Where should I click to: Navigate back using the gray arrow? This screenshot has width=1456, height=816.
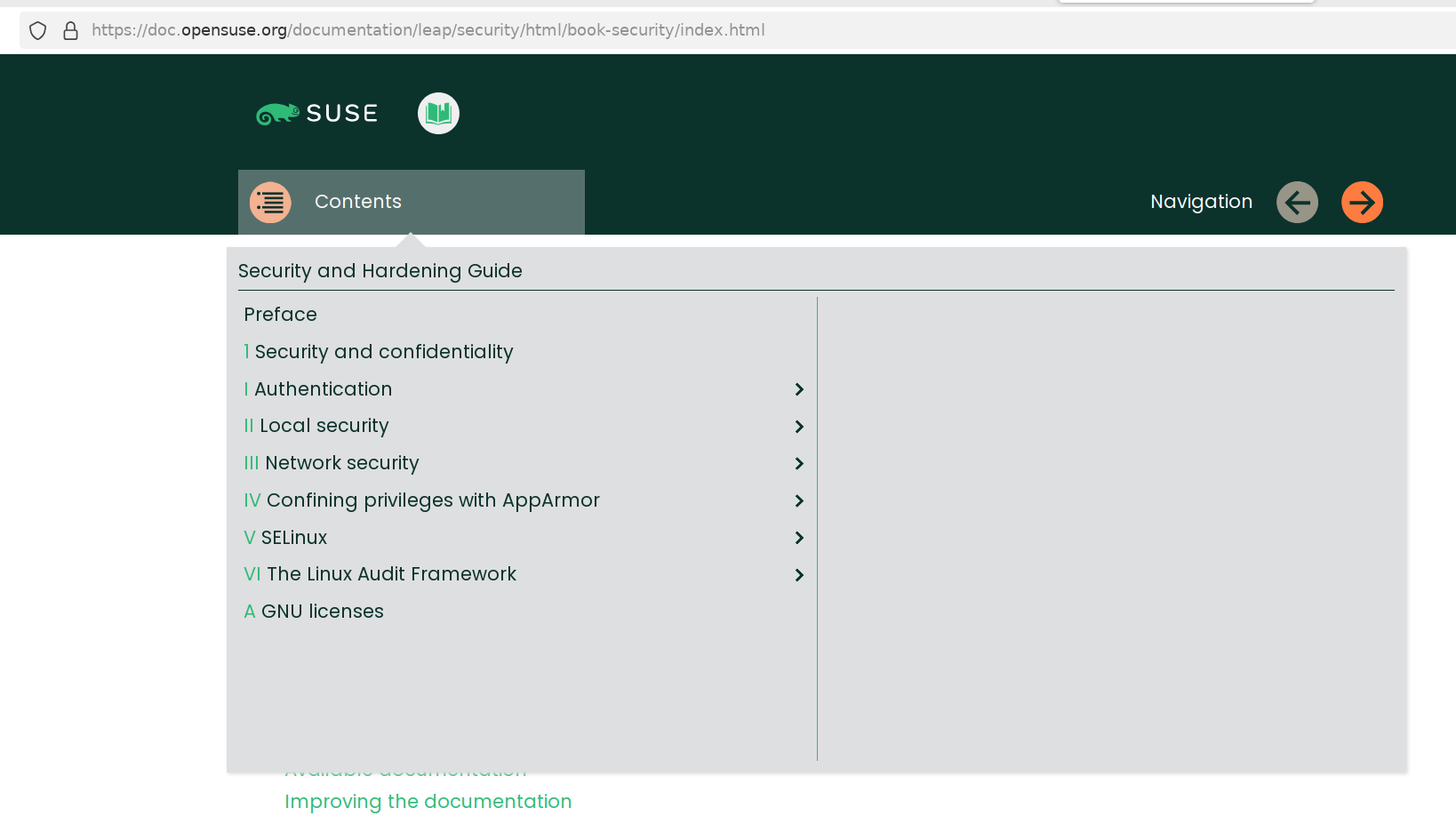coord(1296,202)
